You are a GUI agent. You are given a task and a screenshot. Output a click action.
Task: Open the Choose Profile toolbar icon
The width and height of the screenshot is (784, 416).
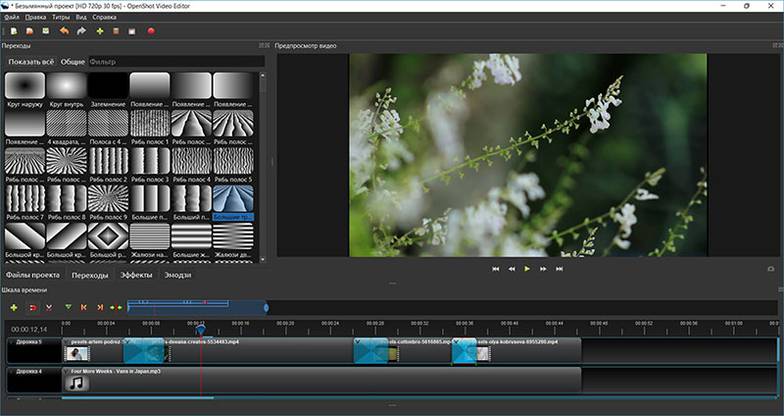116,31
